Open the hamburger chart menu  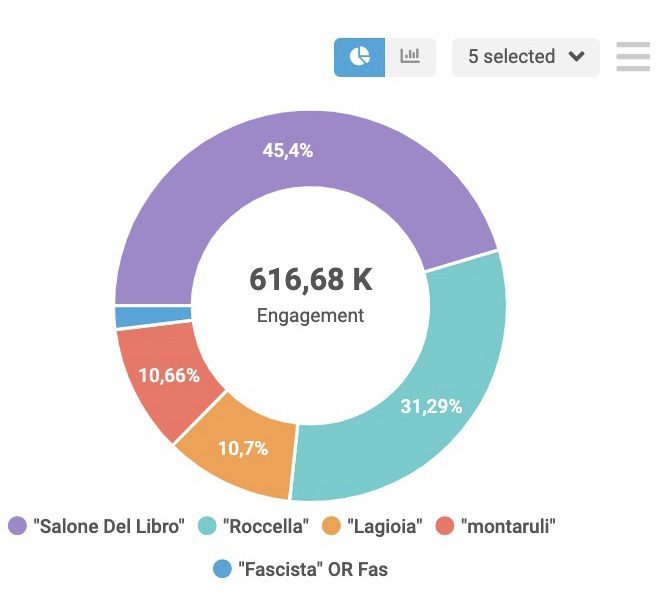(x=633, y=57)
